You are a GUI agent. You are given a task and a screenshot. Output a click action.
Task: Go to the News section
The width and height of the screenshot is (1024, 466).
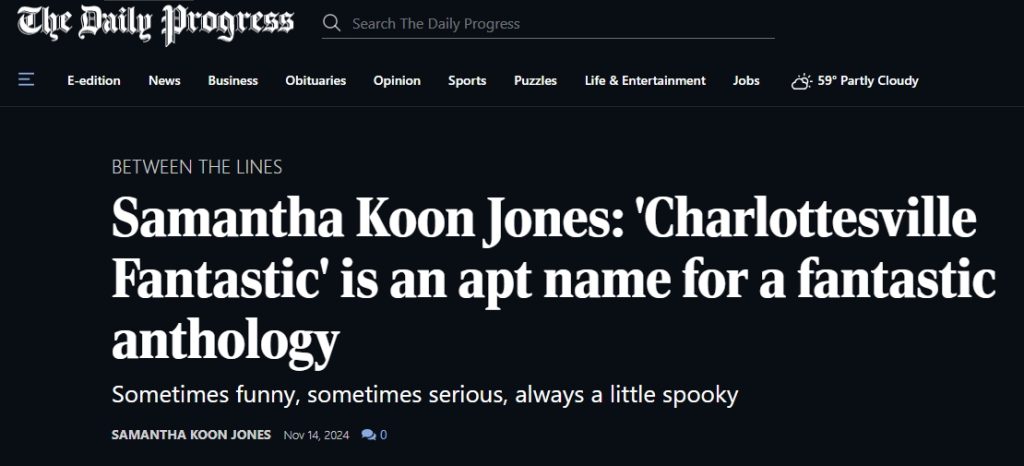point(164,81)
